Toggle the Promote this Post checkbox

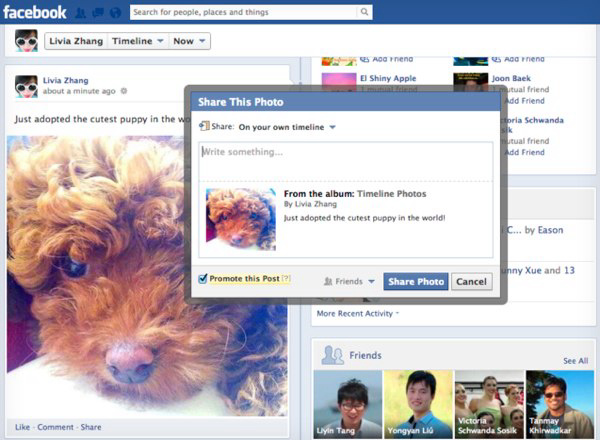click(x=203, y=279)
